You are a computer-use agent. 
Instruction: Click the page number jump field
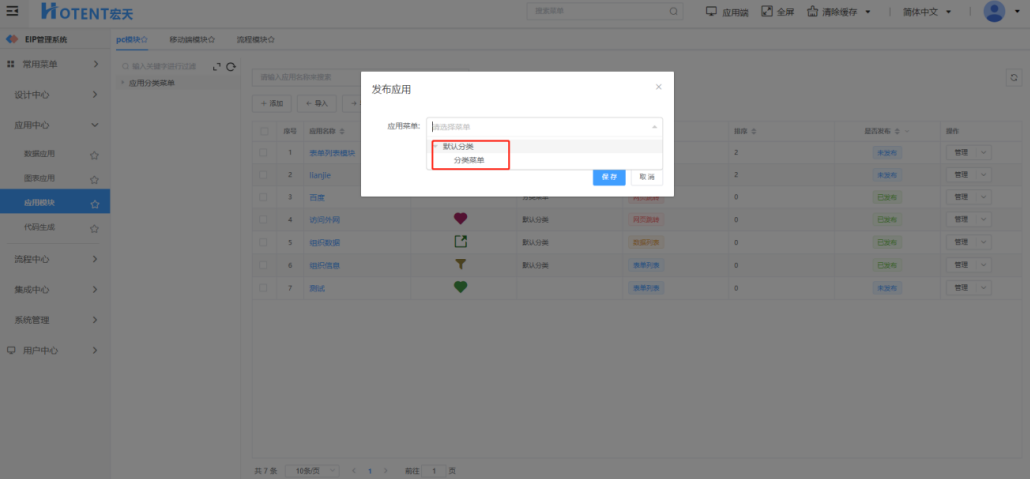tap(434, 470)
